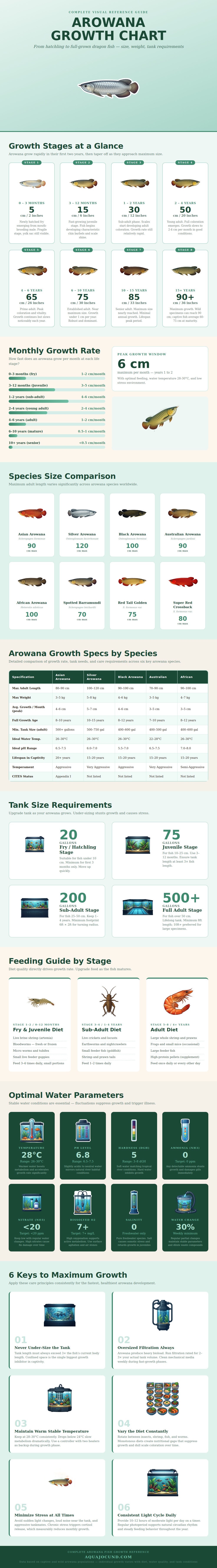Select the Stage 7 senior adult fish image

click(x=134, y=271)
